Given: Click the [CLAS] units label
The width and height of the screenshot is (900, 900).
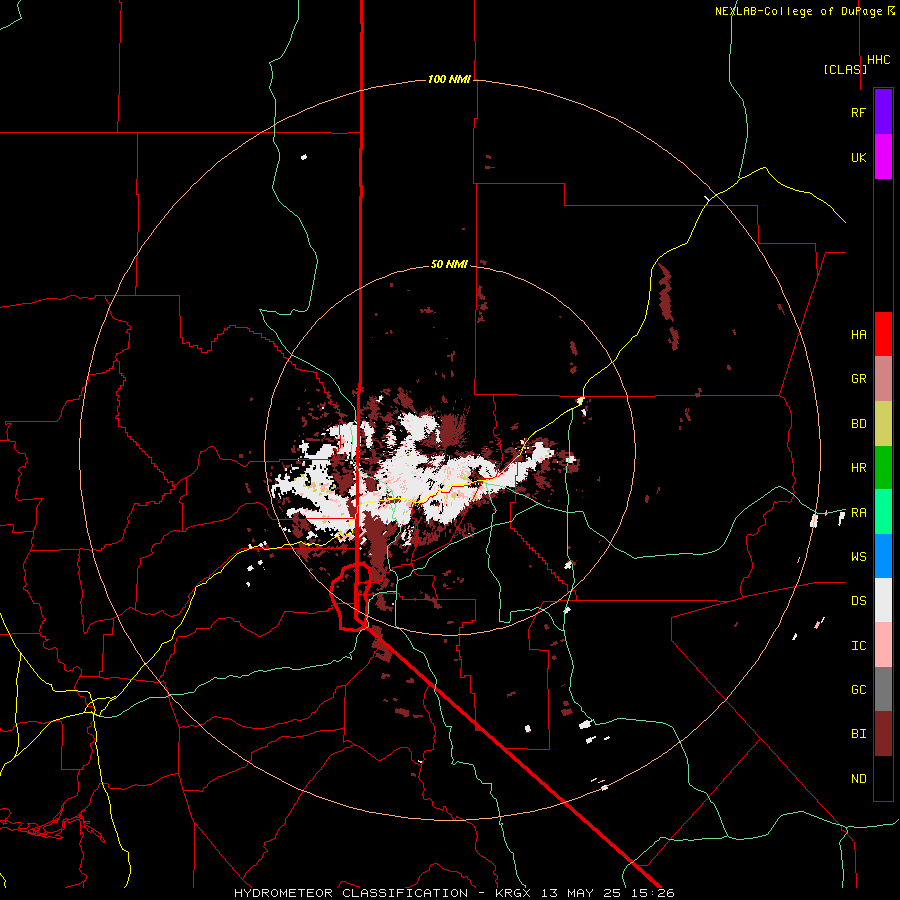Looking at the screenshot, I should (845, 69).
